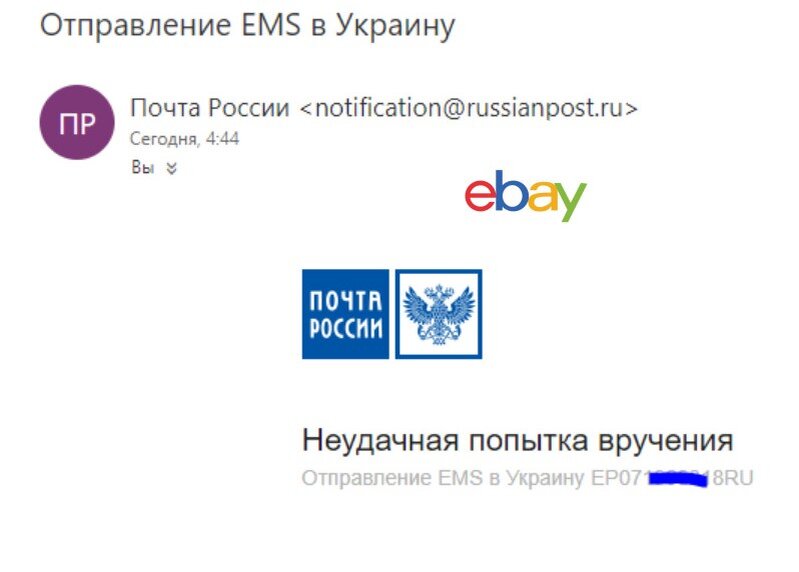Click the blue scribble hiding tracking digits
Viewport: 799px width, 572px height.
coord(679,478)
